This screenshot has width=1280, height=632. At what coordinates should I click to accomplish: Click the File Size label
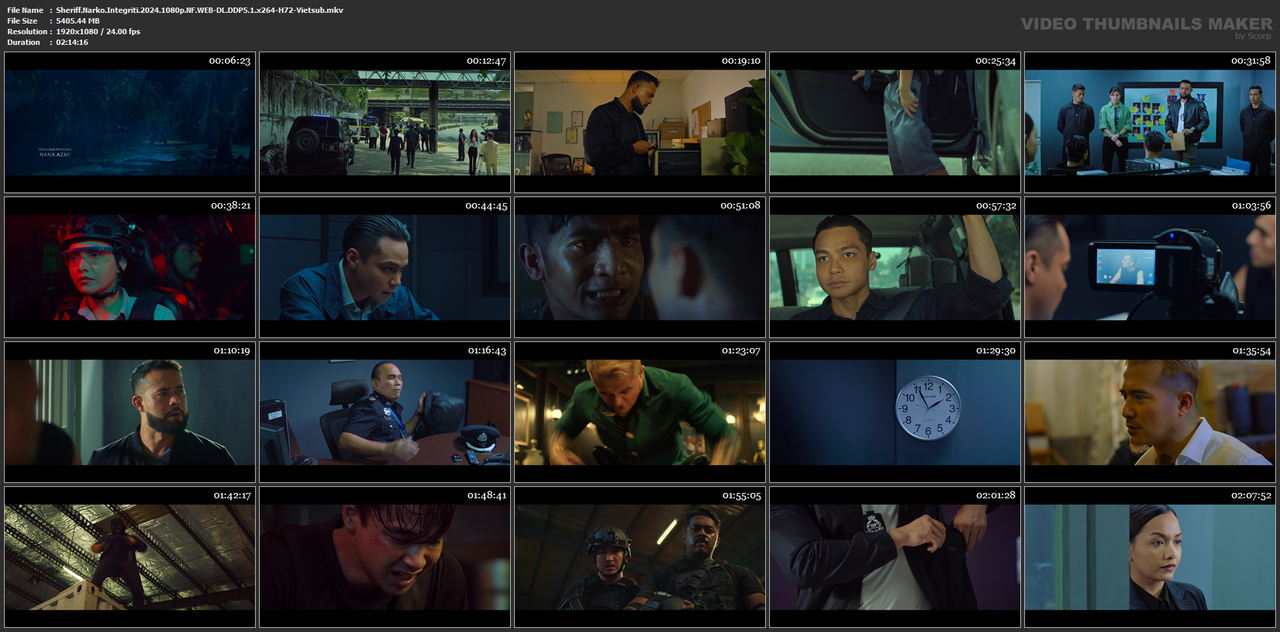click(x=23, y=21)
